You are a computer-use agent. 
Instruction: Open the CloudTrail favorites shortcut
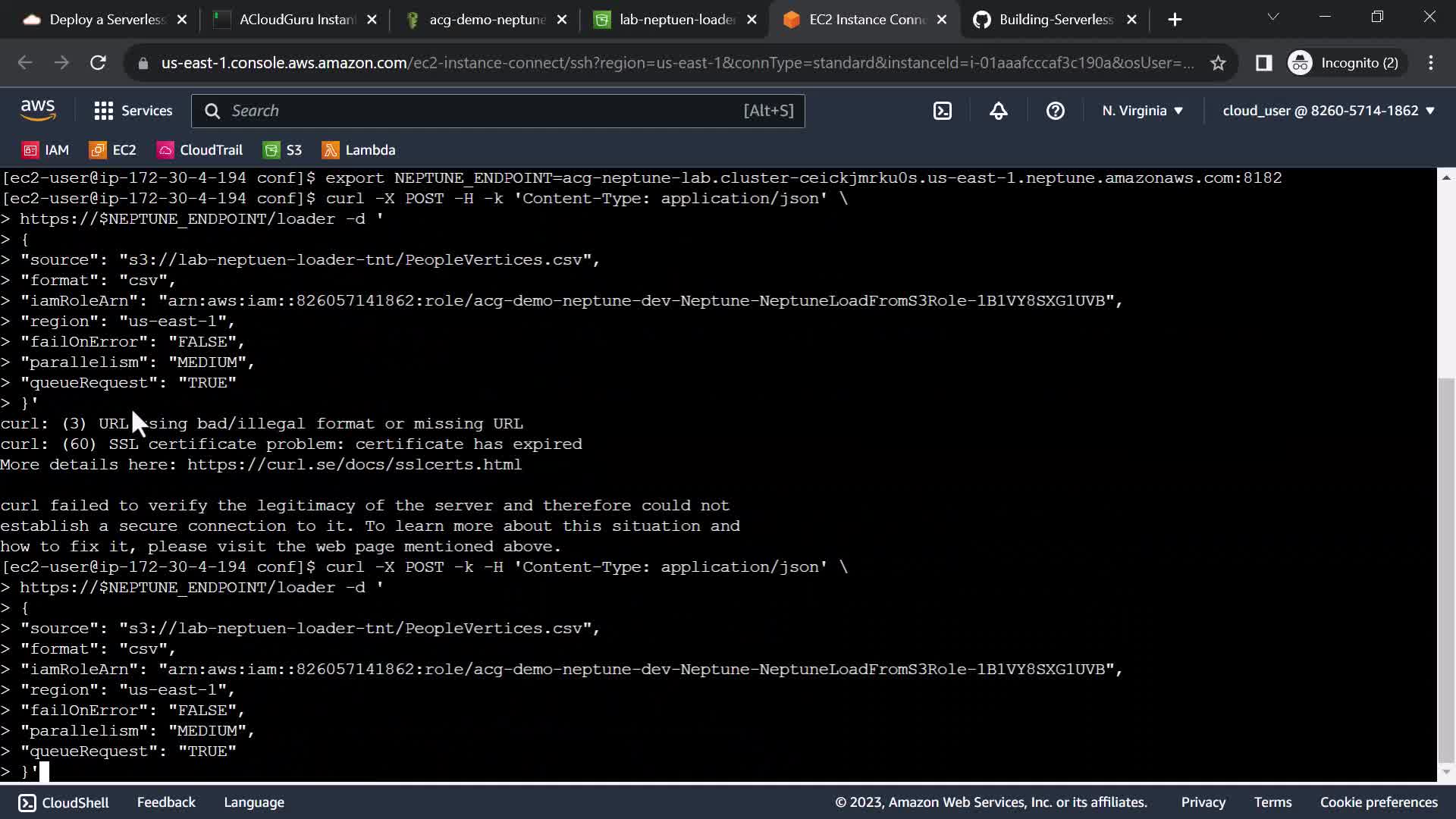click(x=199, y=150)
